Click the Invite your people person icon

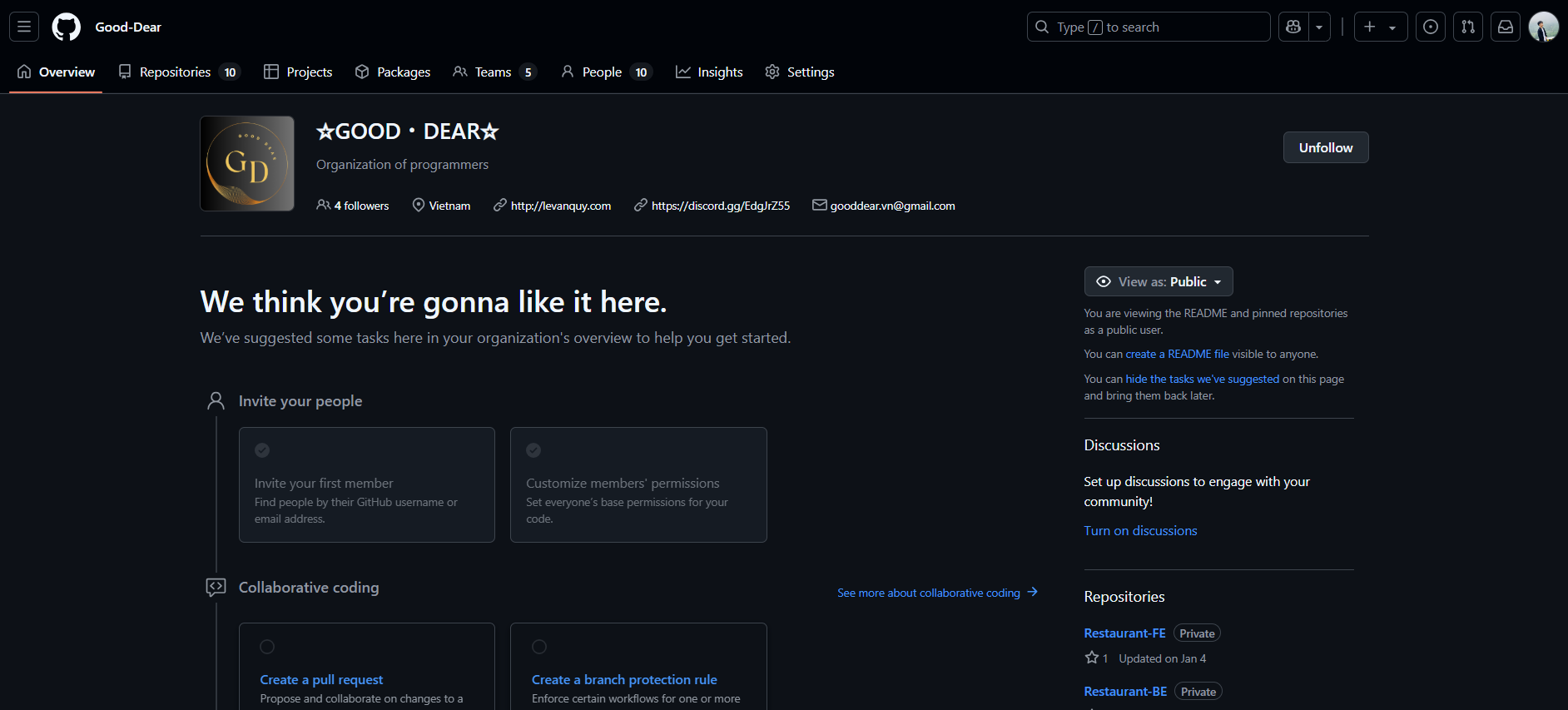tap(216, 401)
